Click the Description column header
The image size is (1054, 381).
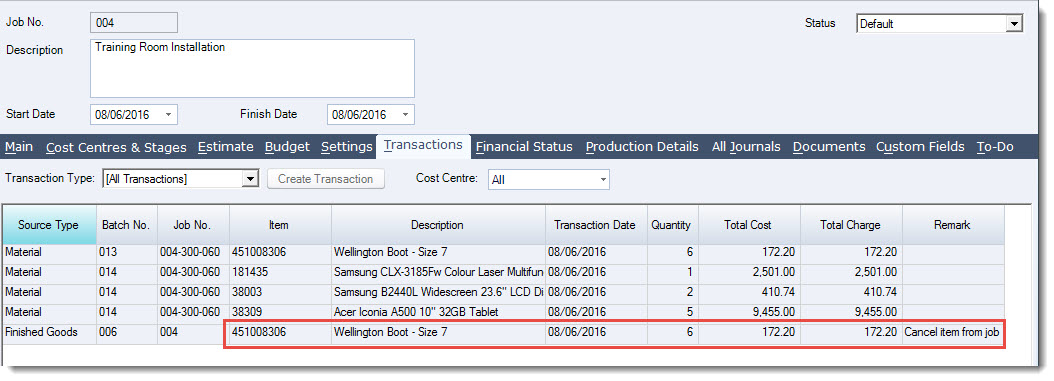point(438,225)
